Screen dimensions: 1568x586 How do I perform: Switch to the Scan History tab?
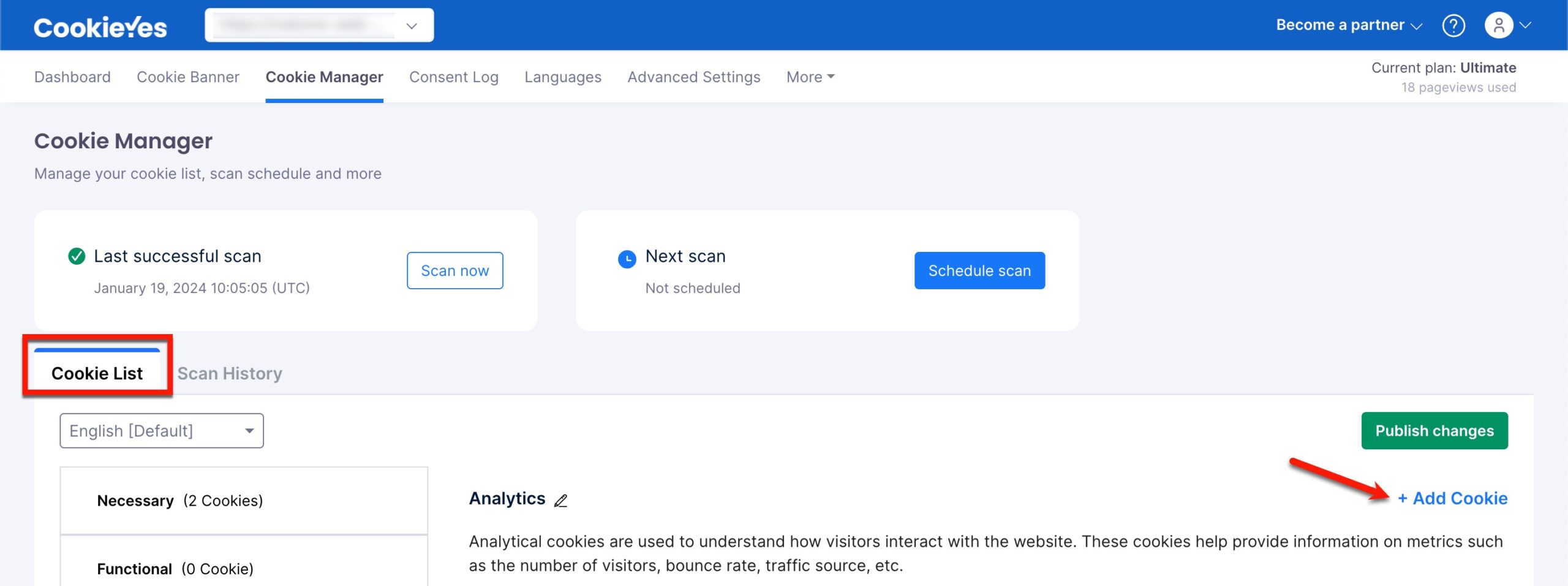[230, 373]
